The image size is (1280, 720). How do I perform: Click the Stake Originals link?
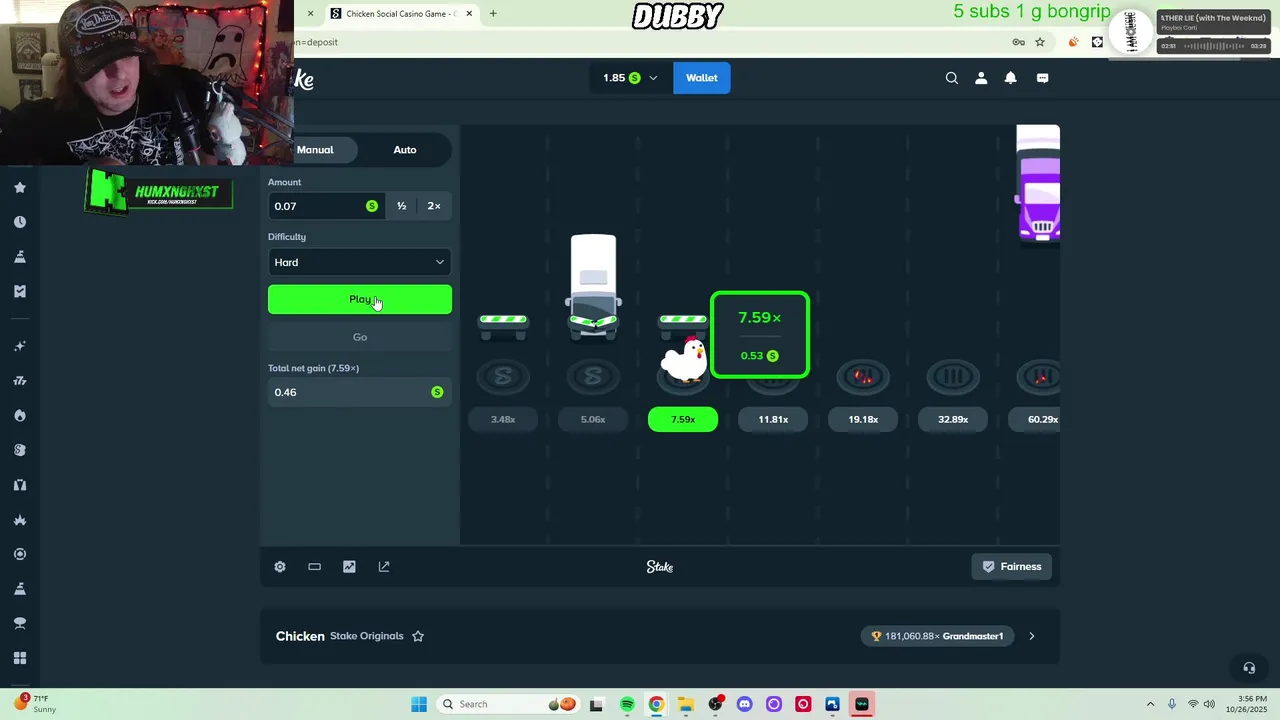(366, 636)
